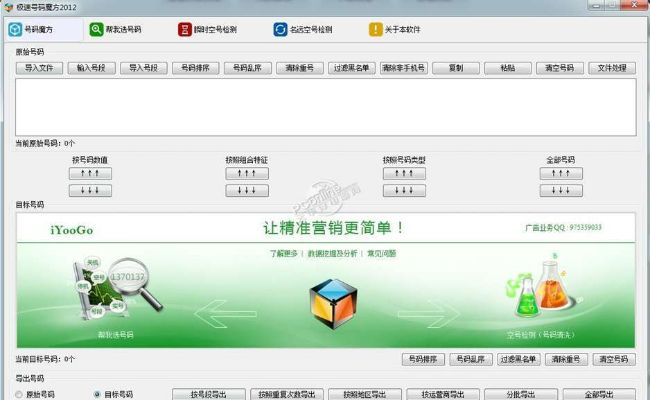
Task: Click the iYooGo logo in the banner
Action: pyautogui.click(x=72, y=230)
